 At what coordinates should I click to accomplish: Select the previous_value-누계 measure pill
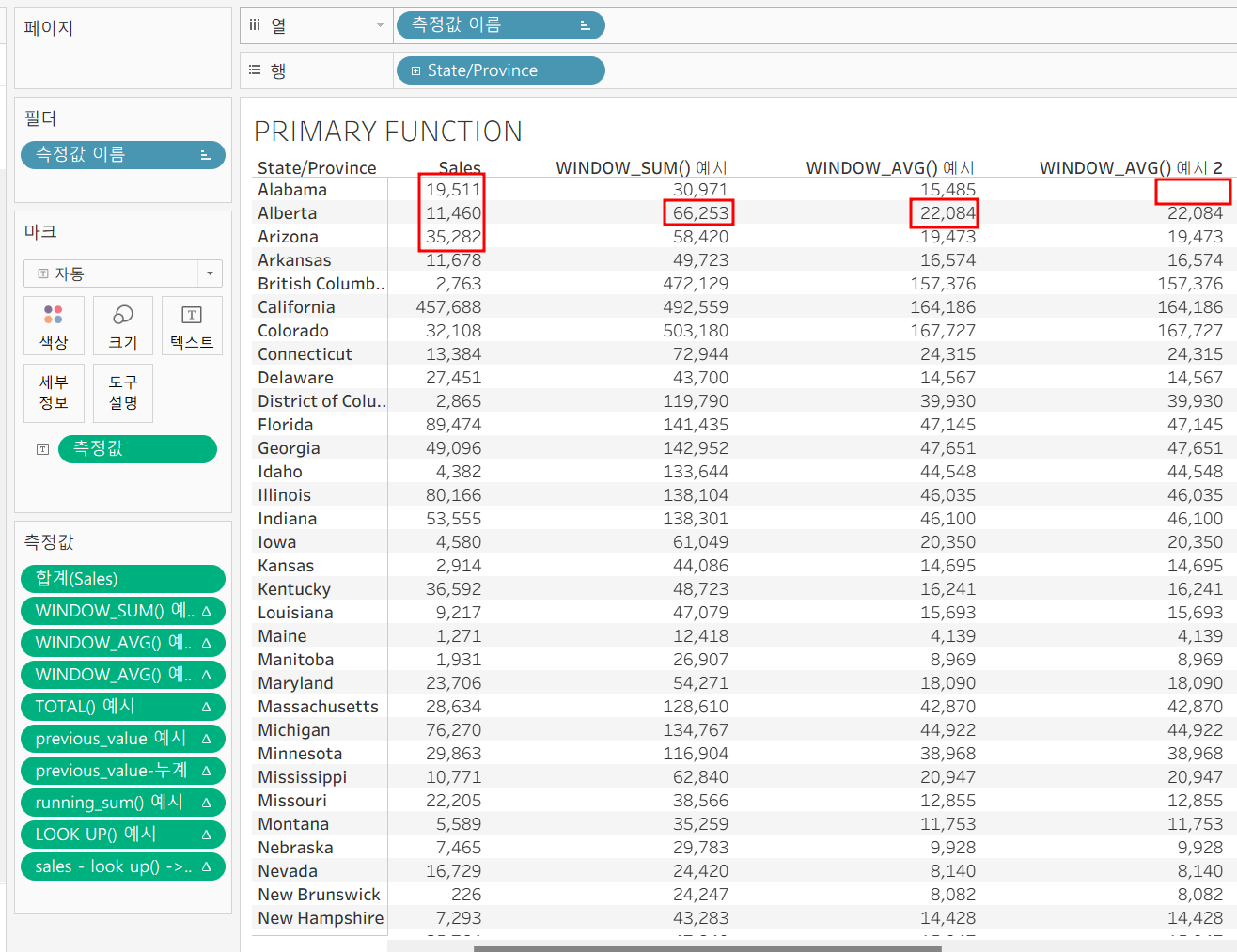(x=123, y=771)
